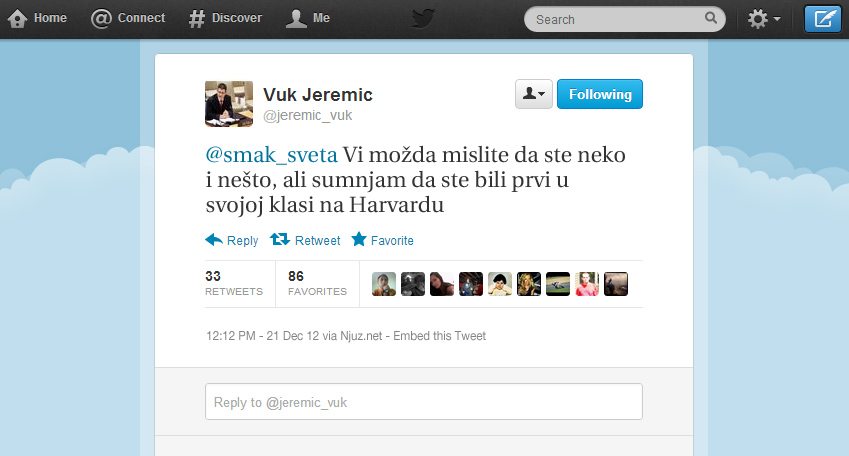The width and height of the screenshot is (849, 456).
Task: Click the Twitter bird logo
Action: [423, 18]
